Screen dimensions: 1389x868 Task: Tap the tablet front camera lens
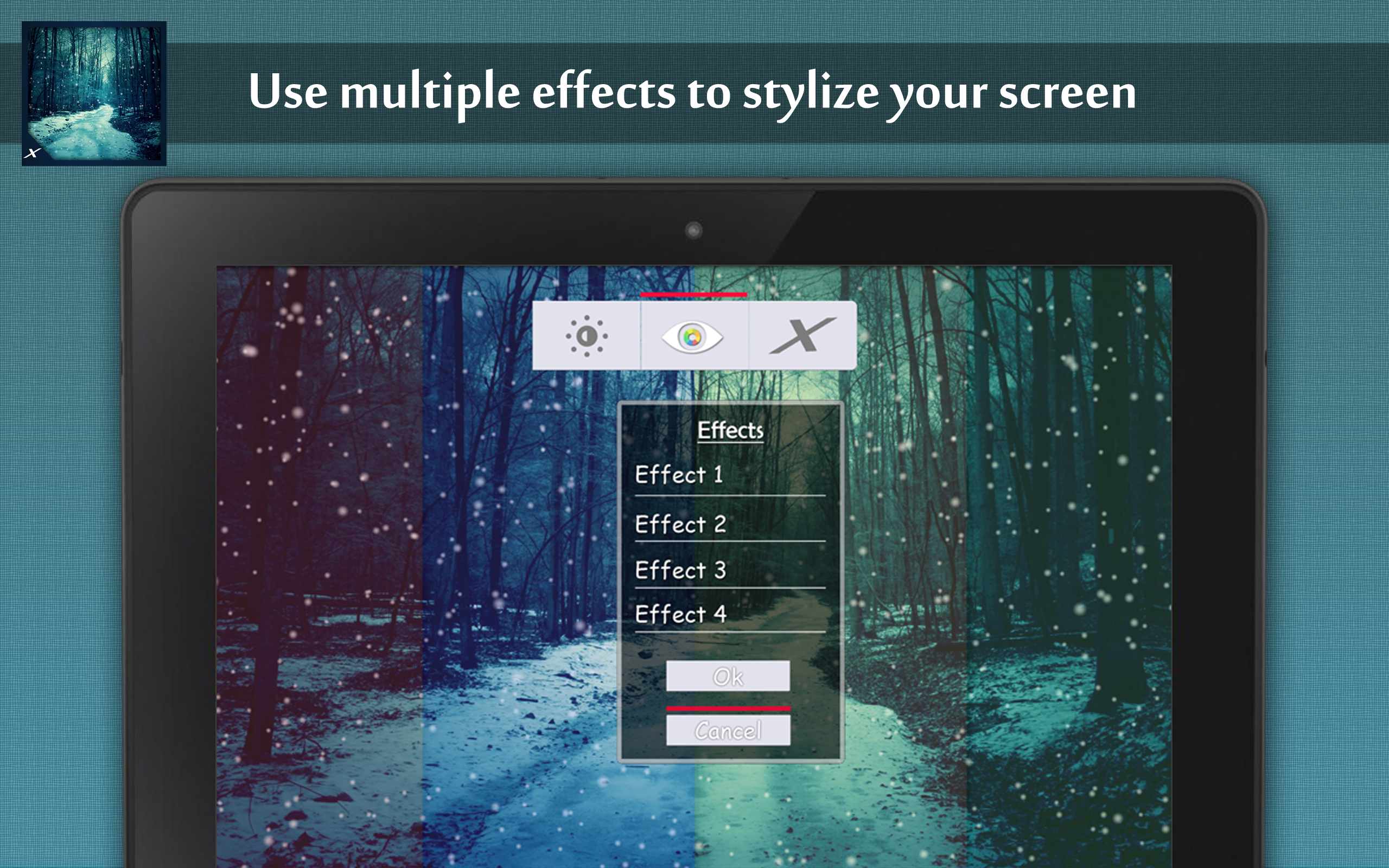pyautogui.click(x=693, y=231)
